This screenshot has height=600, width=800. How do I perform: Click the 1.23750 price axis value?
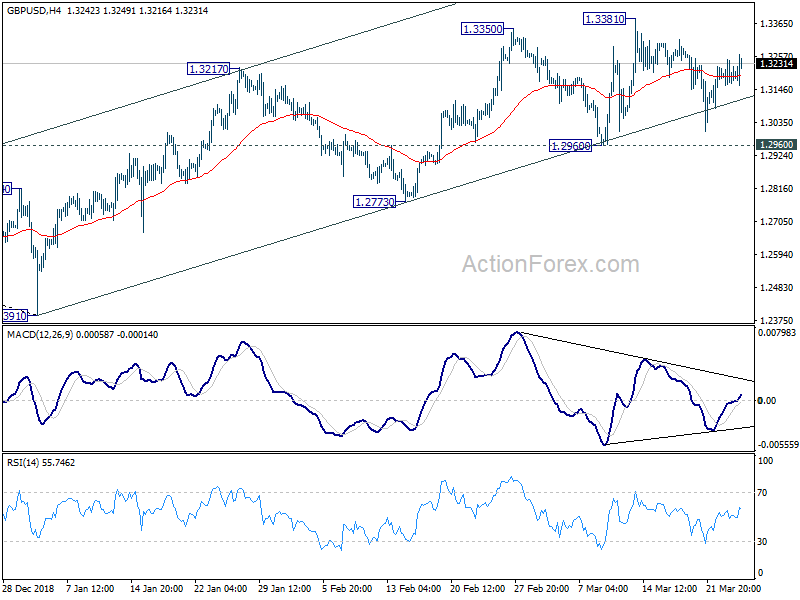[x=777, y=320]
